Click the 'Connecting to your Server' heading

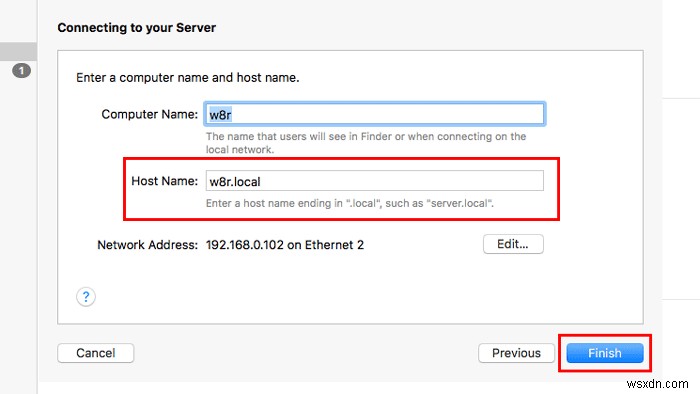(x=137, y=28)
